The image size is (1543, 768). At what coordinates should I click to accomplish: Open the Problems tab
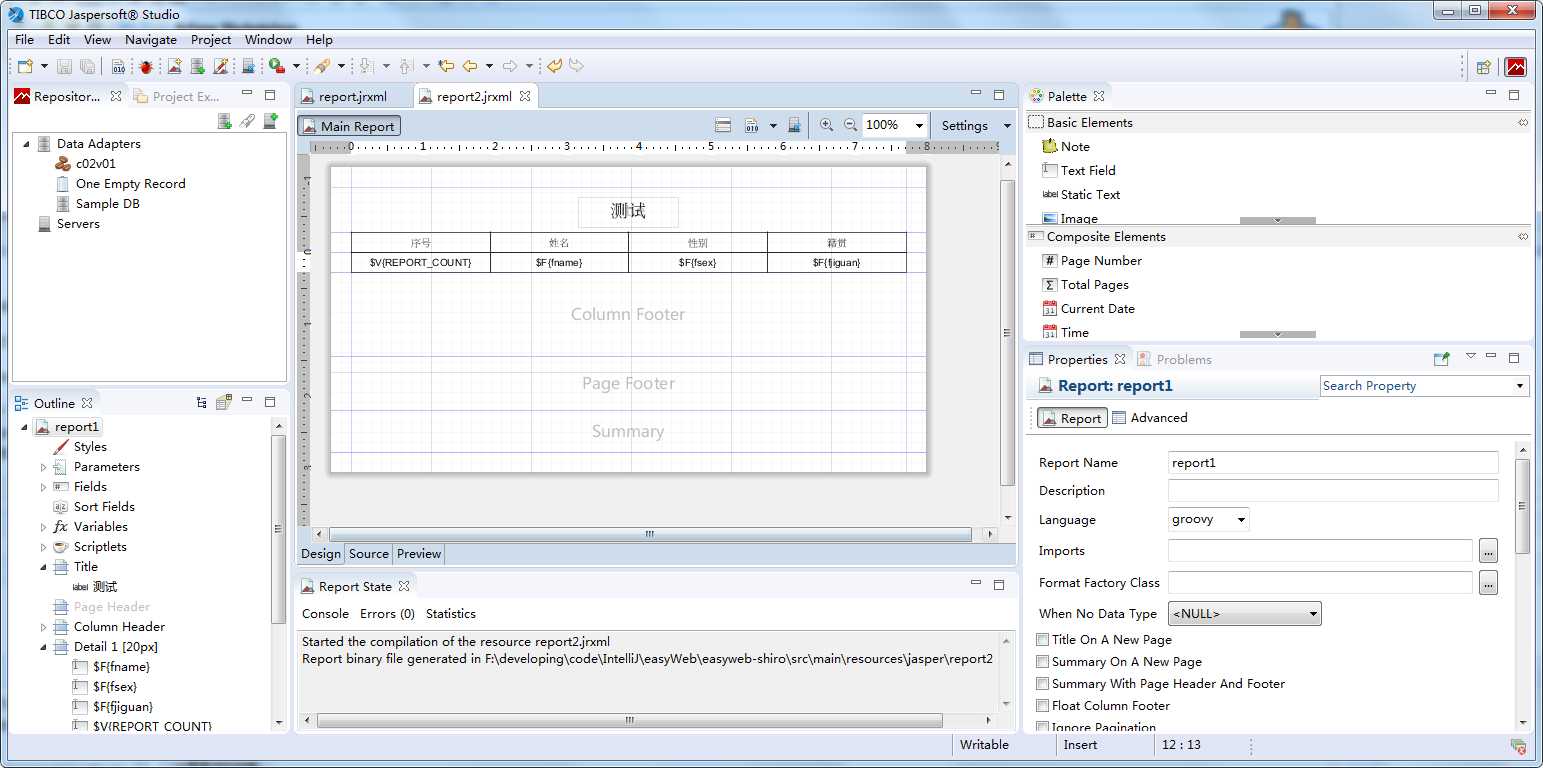tap(1175, 359)
